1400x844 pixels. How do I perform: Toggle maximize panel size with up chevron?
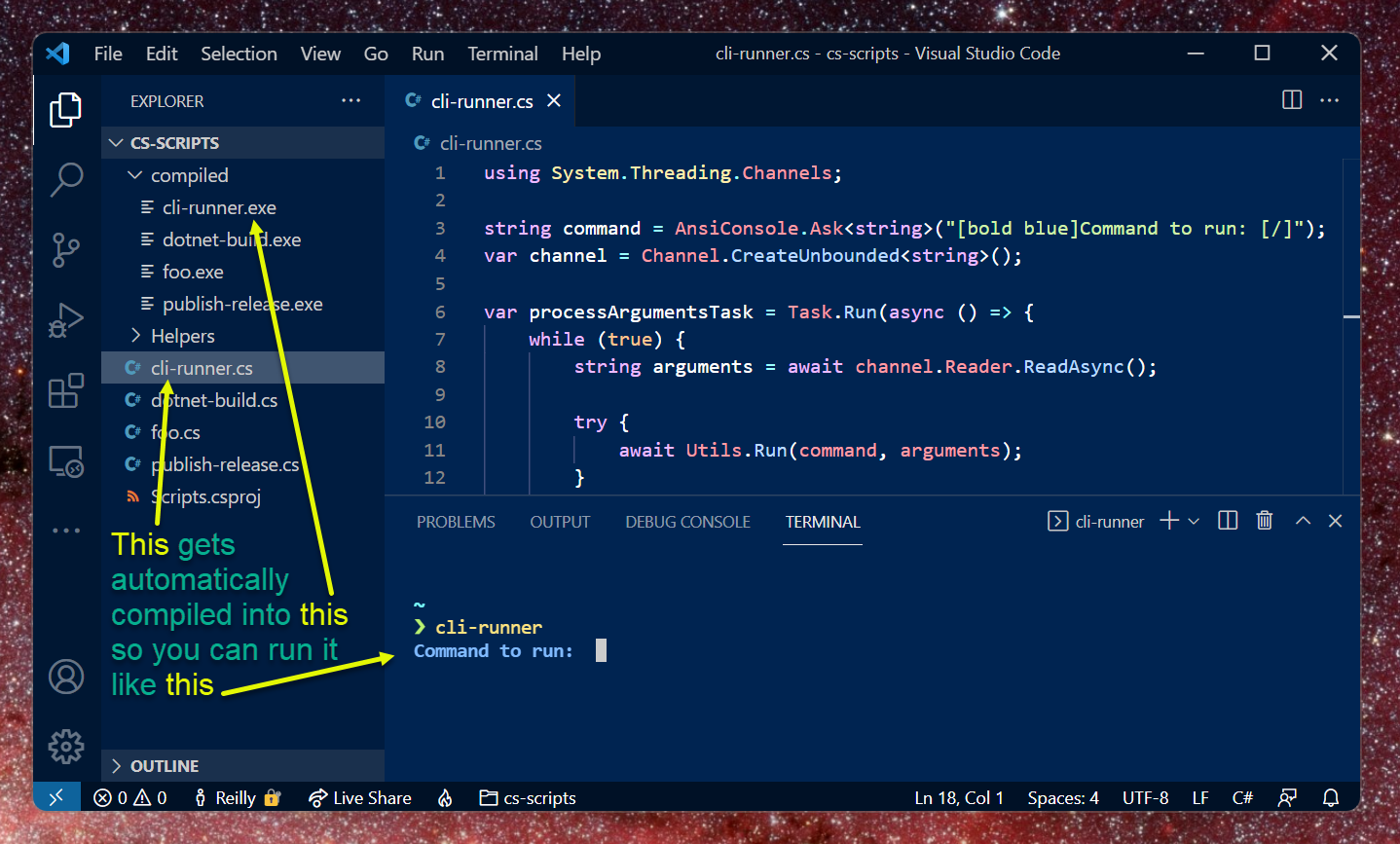tap(1303, 521)
